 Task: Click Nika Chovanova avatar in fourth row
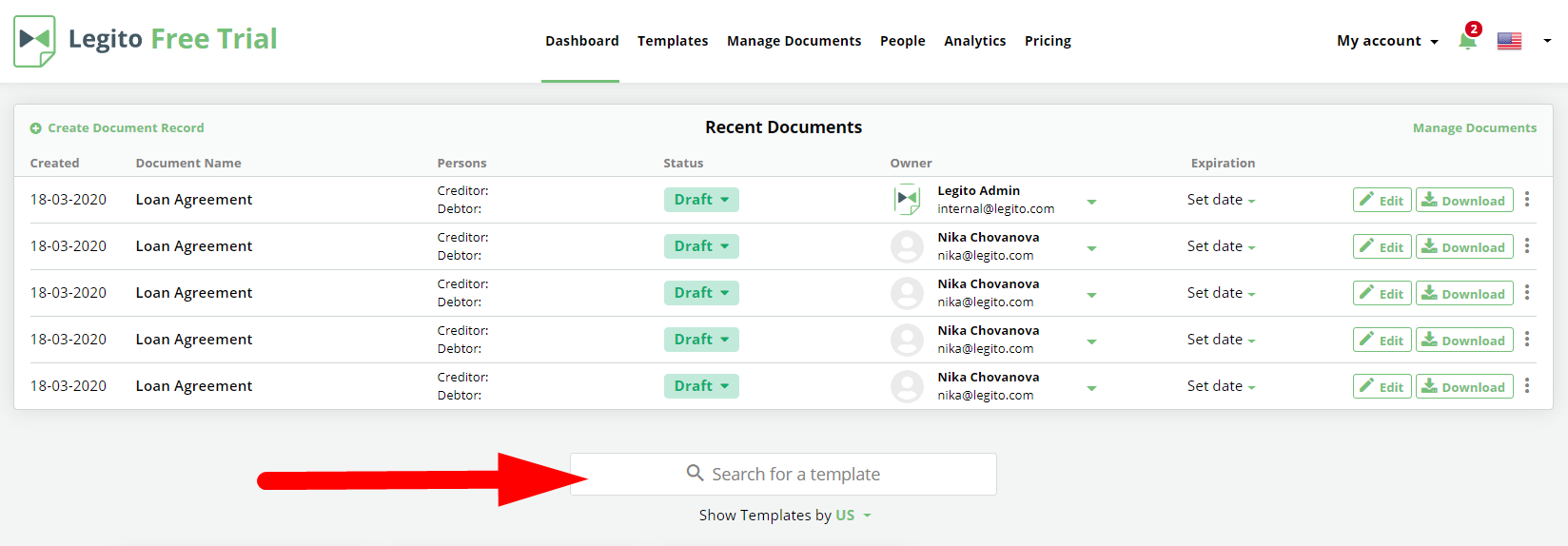[x=907, y=340]
